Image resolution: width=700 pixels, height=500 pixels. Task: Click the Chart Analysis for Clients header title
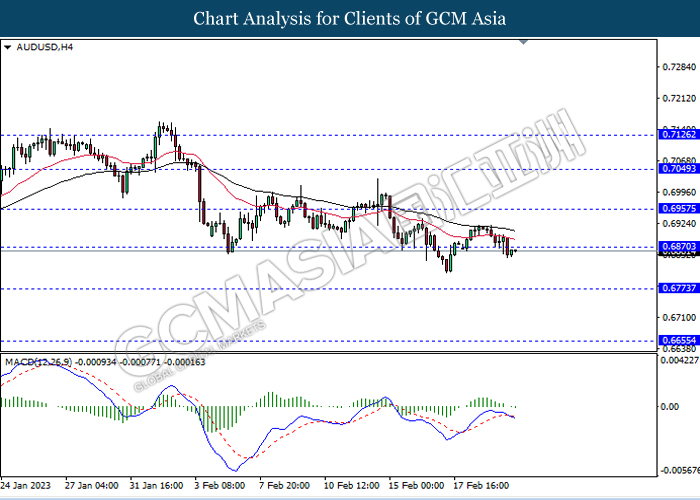pyautogui.click(x=350, y=19)
